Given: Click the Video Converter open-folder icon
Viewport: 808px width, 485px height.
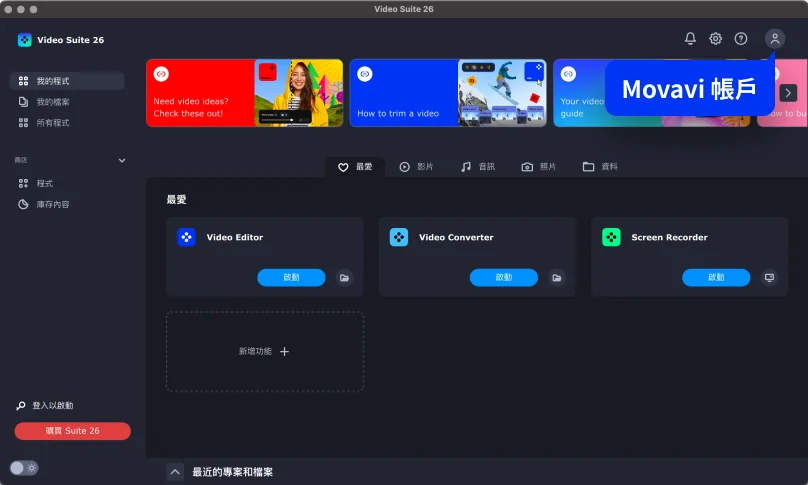Looking at the screenshot, I should (x=557, y=278).
